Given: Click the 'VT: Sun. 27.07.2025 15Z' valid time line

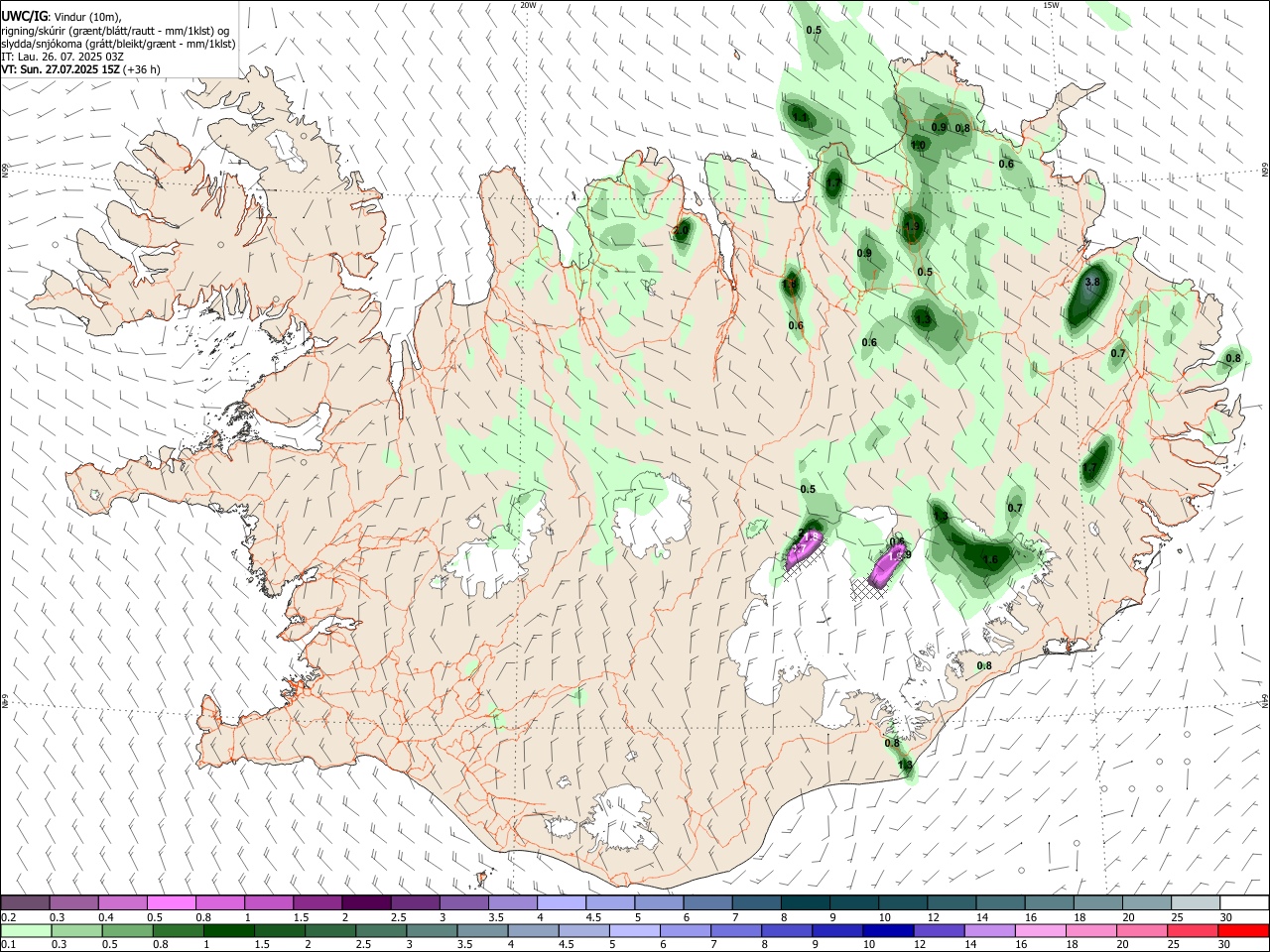Looking at the screenshot, I should 61,69.
